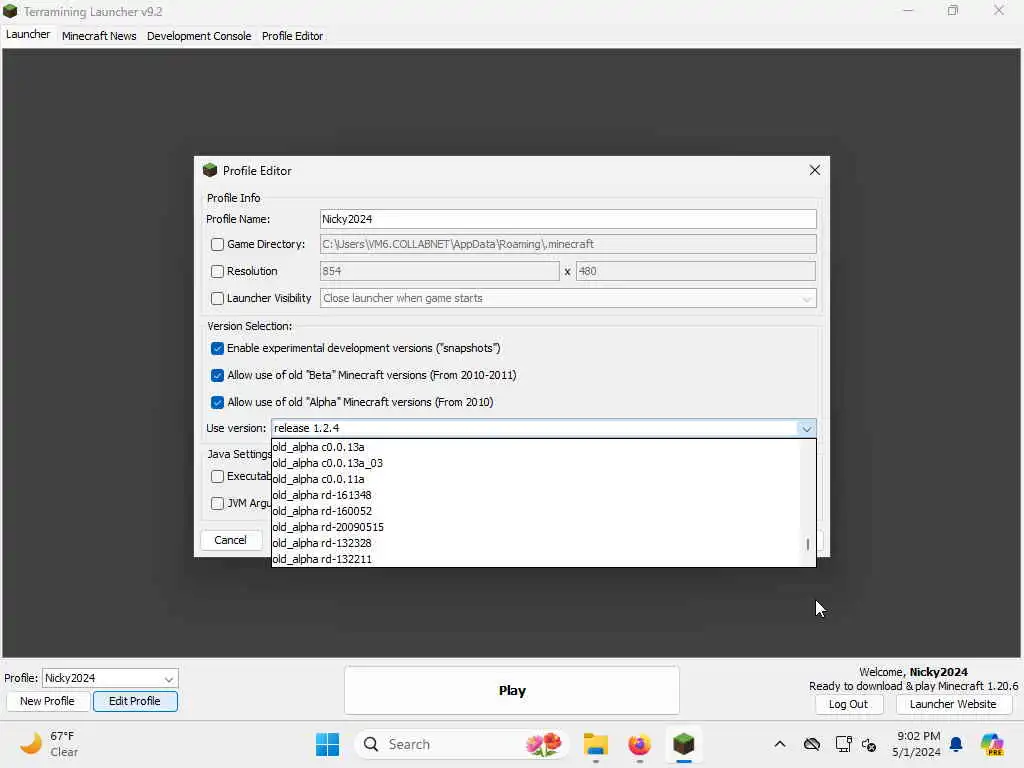Click the network display tray icon
The width and height of the screenshot is (1024, 768).
pyautogui.click(x=843, y=744)
